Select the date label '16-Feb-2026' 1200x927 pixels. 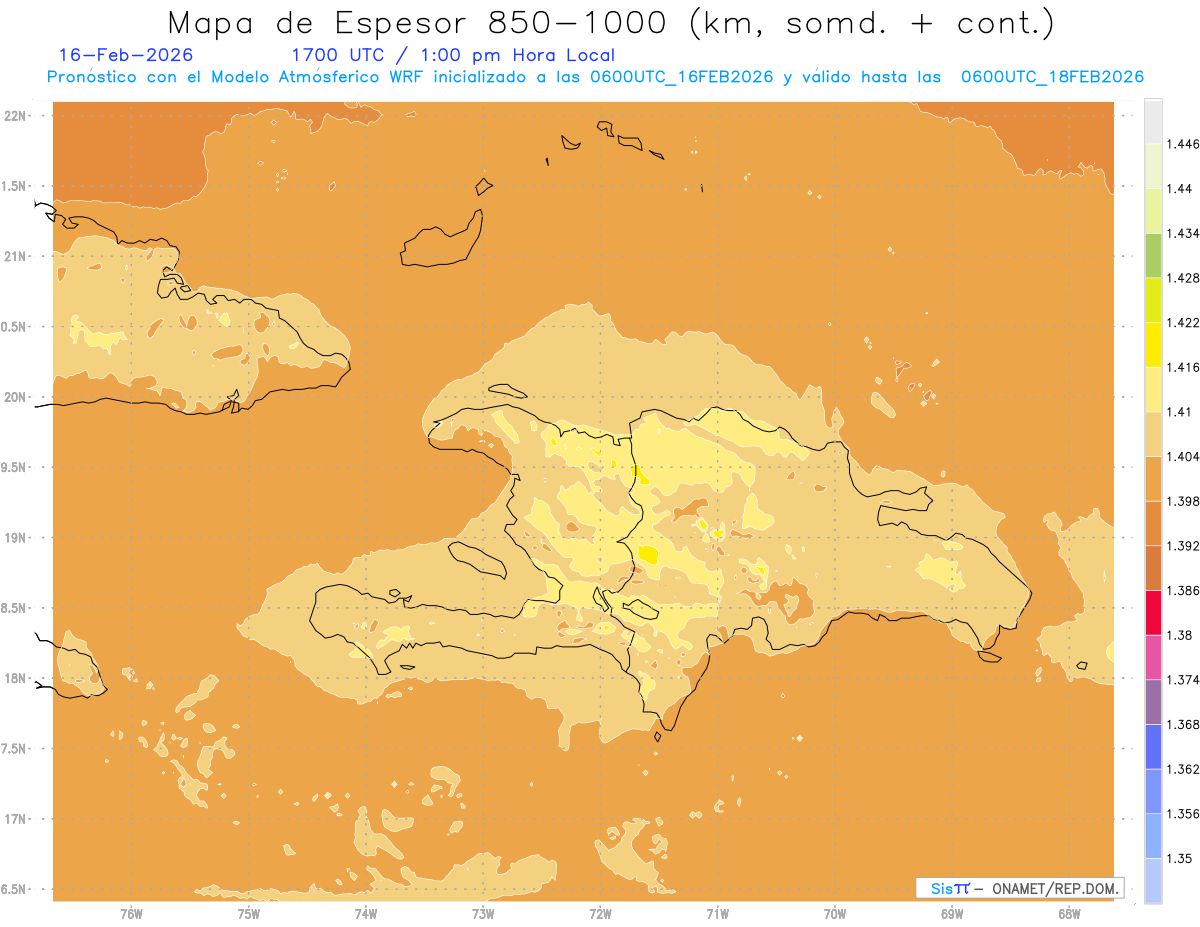pos(126,55)
